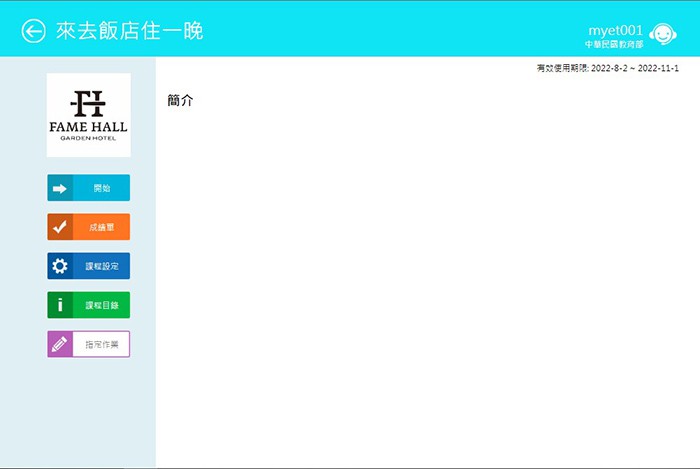Click the info icon for 課程目錄

[x=60, y=305]
